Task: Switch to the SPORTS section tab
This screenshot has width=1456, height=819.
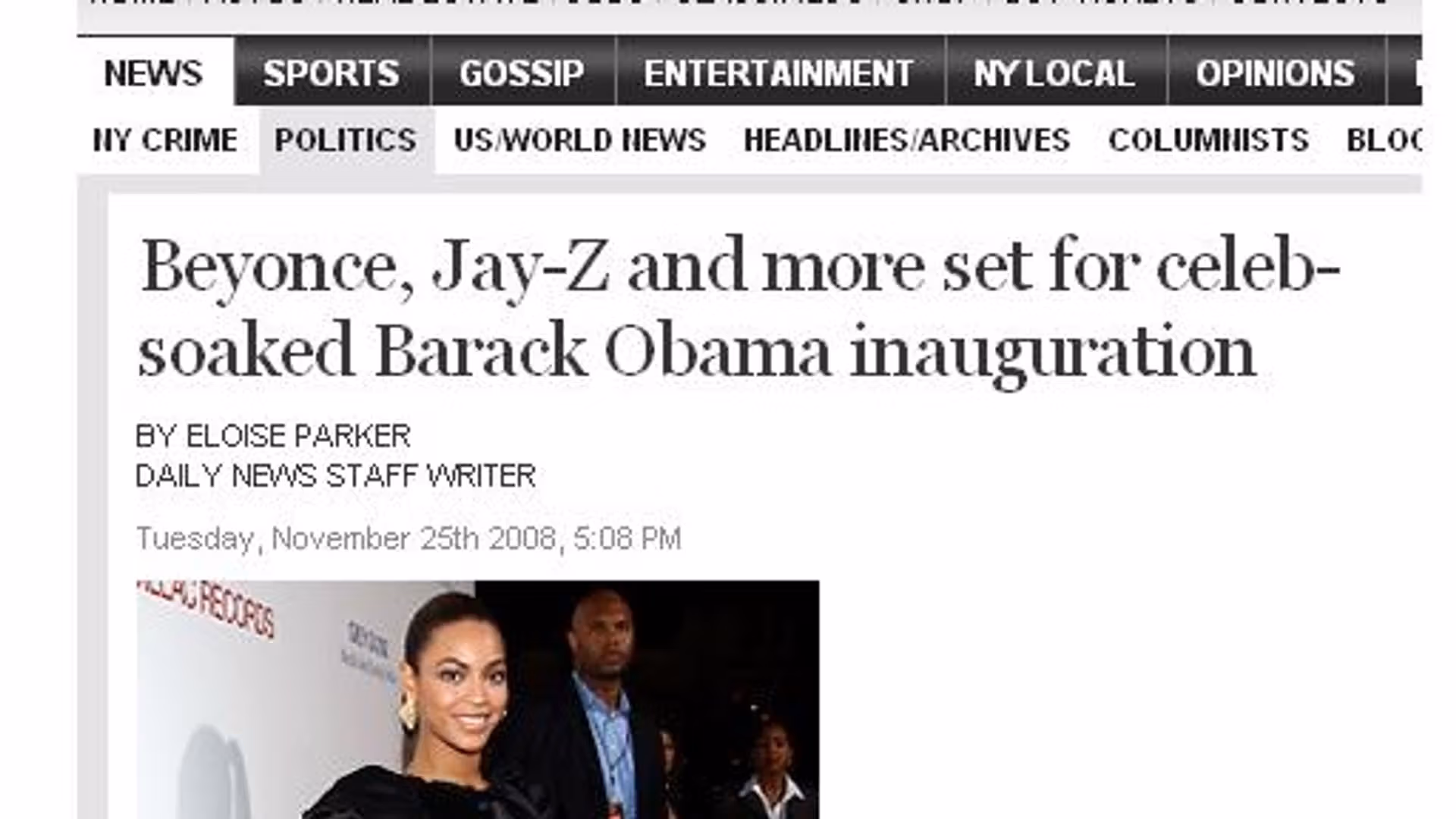Action: click(x=332, y=73)
